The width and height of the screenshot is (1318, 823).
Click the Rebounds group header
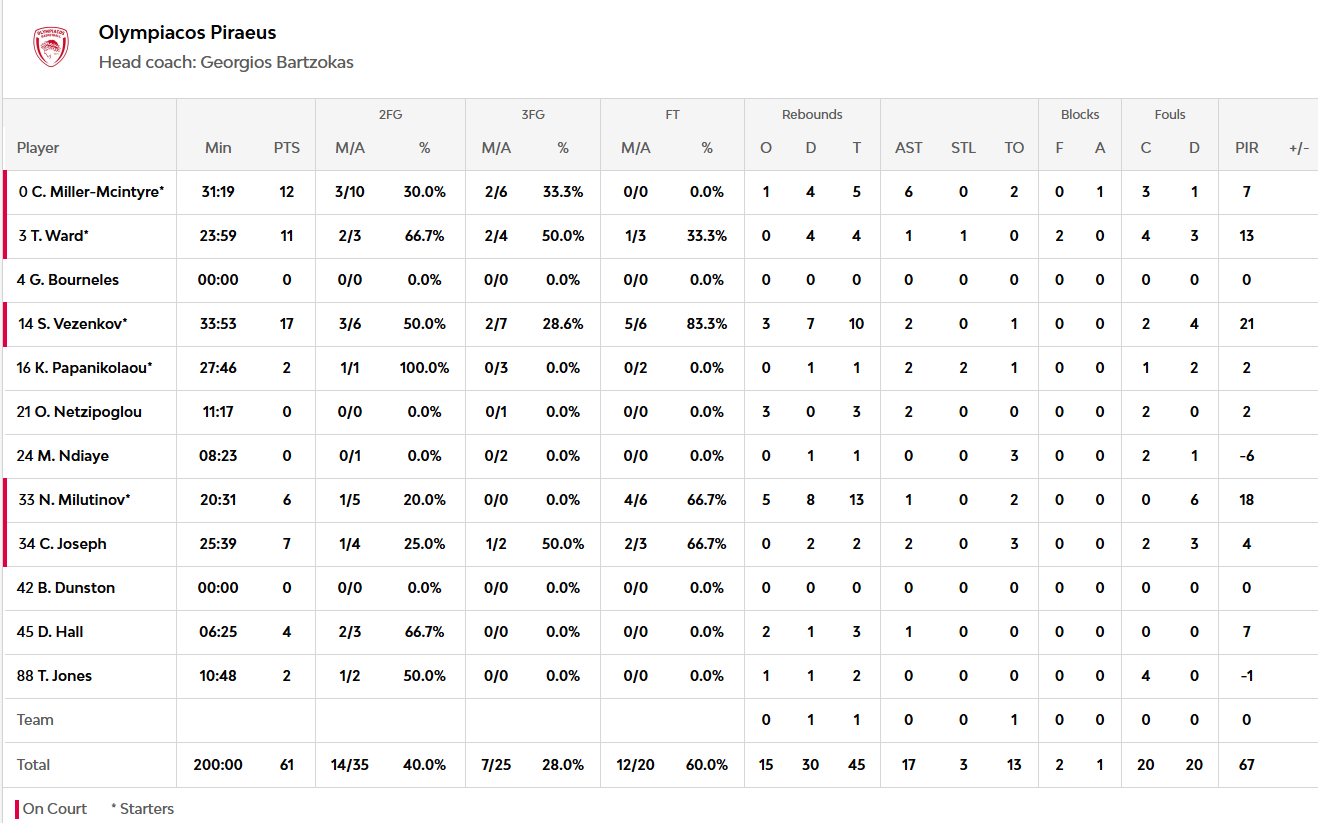(812, 115)
